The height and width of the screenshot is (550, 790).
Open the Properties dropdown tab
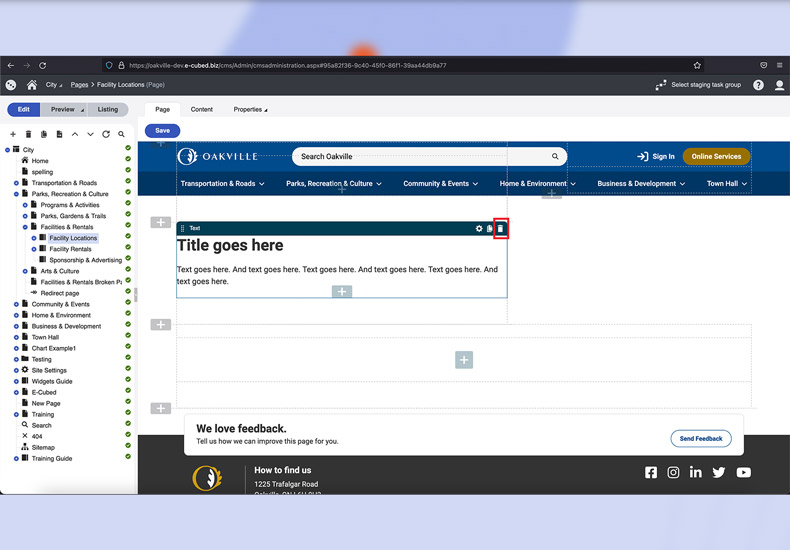point(250,109)
